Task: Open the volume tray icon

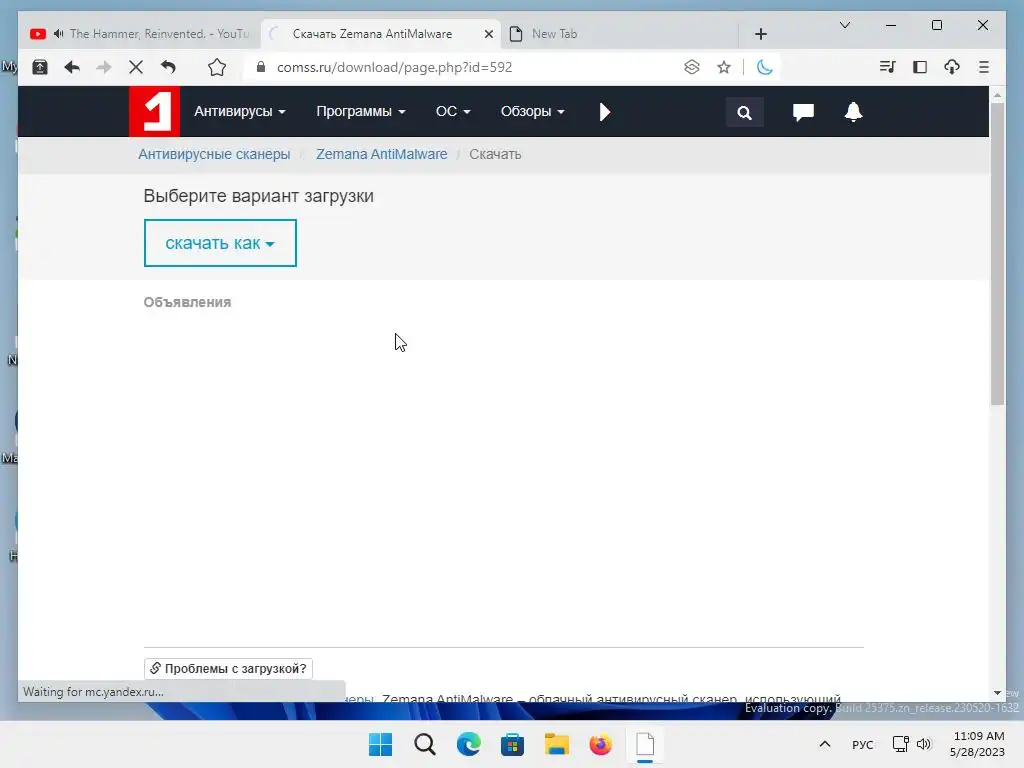Action: [923, 744]
